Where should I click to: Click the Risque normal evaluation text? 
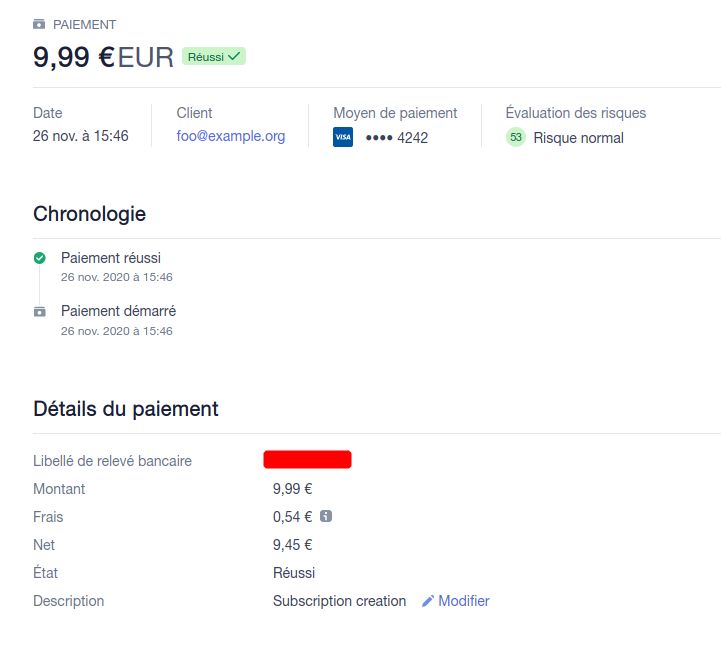578,138
